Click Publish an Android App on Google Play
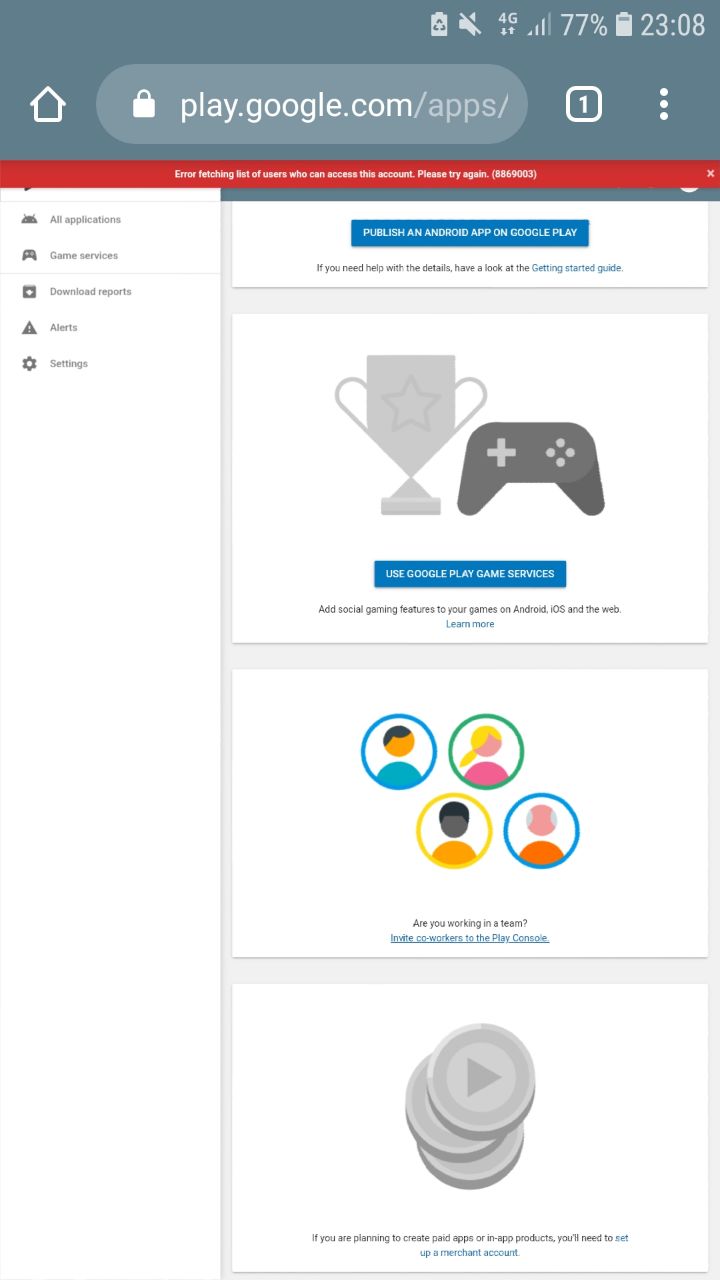The height and width of the screenshot is (1280, 720). (470, 232)
